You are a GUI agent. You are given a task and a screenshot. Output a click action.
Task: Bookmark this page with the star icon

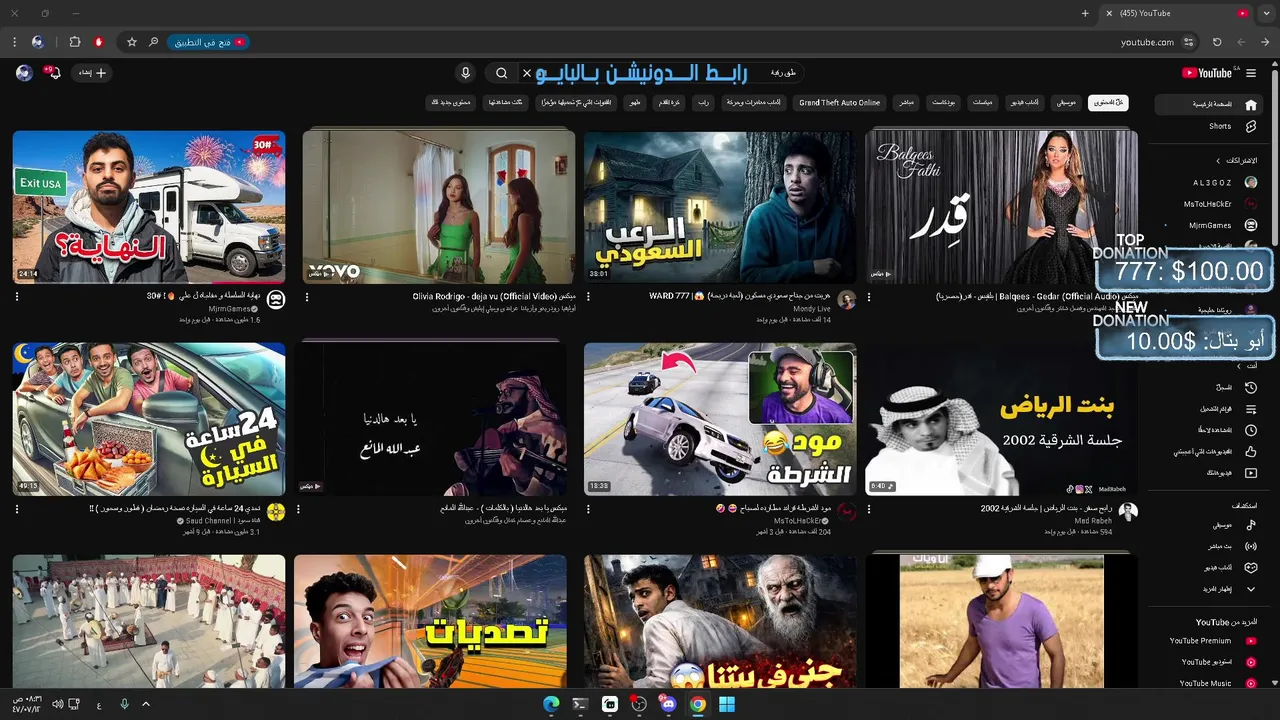point(131,42)
